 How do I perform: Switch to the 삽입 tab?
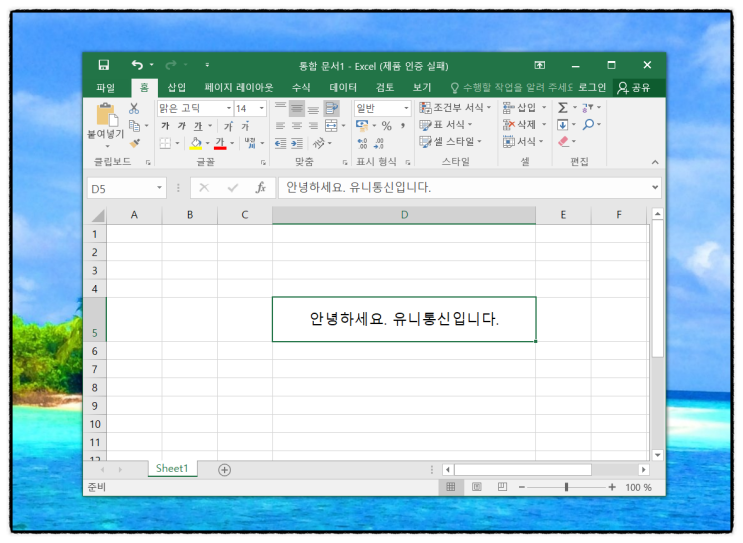pos(177,88)
